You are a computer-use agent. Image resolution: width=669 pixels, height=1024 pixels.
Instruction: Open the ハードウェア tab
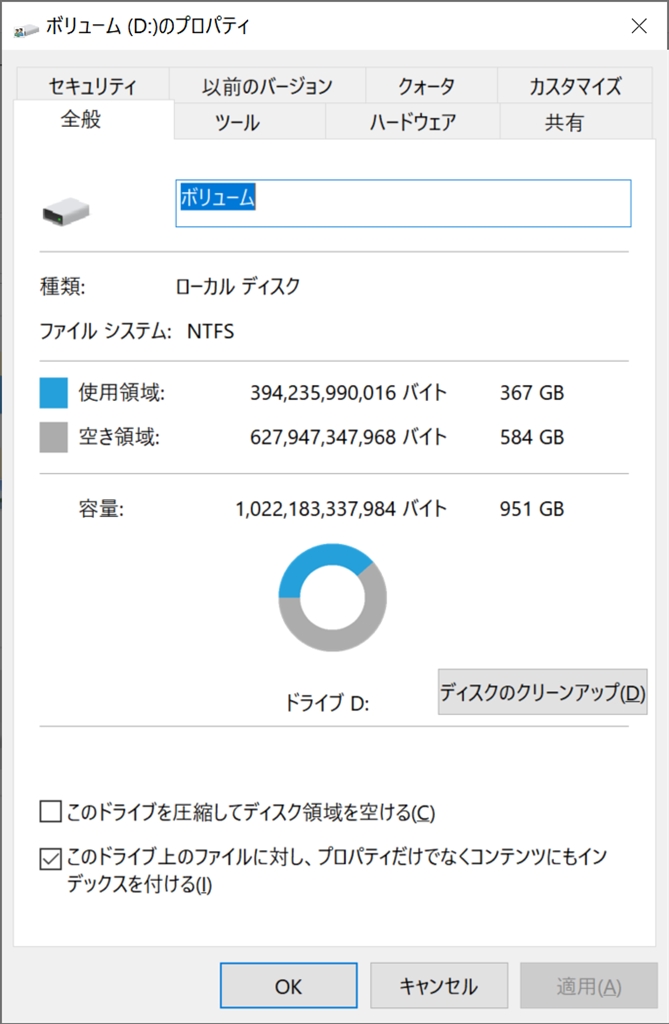pos(413,121)
